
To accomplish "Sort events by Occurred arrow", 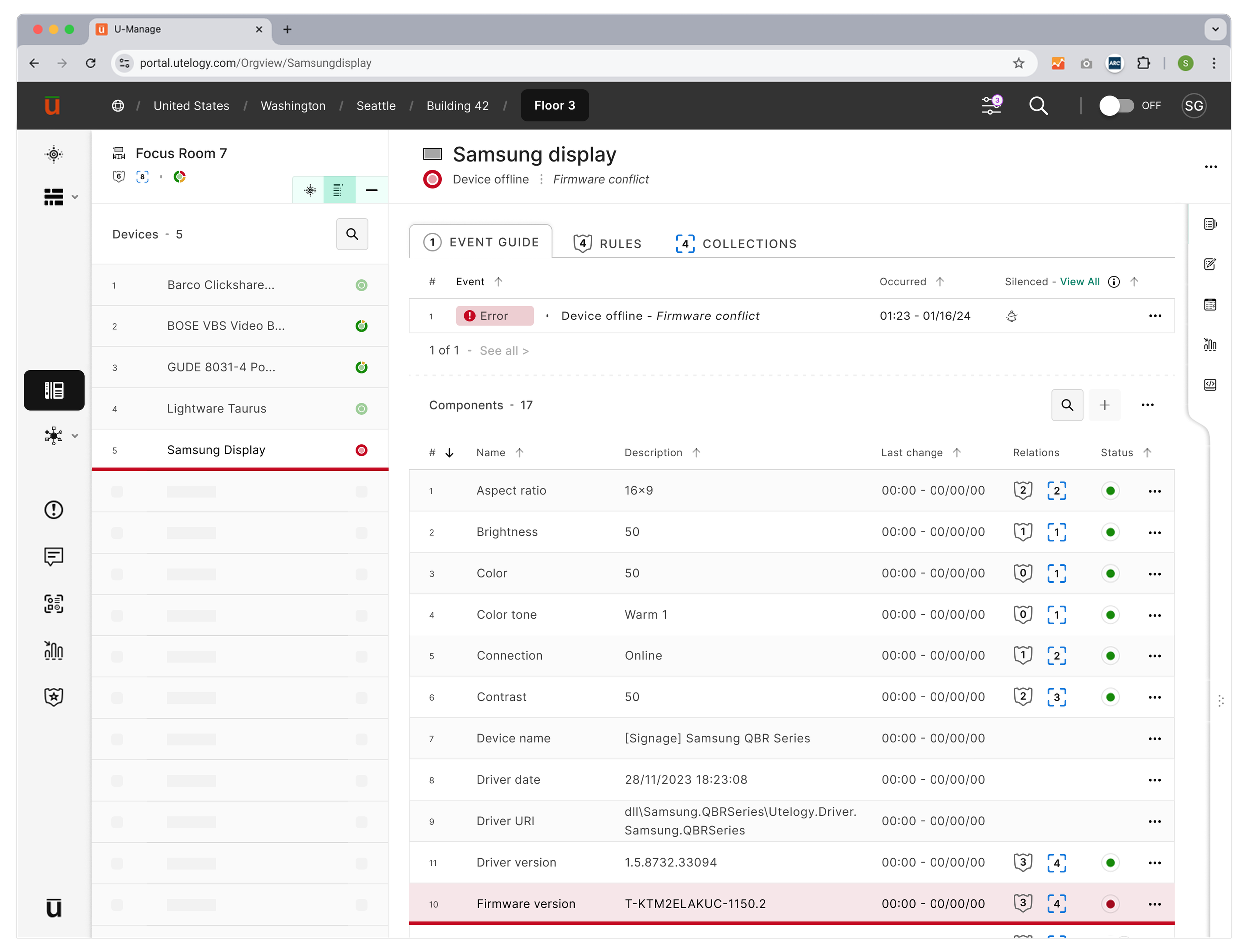I will point(940,282).
